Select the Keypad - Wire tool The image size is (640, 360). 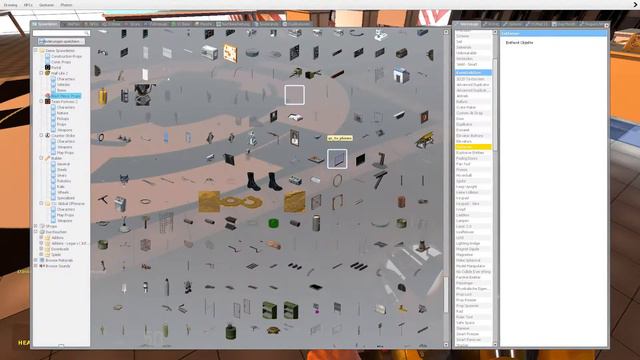tap(473, 204)
